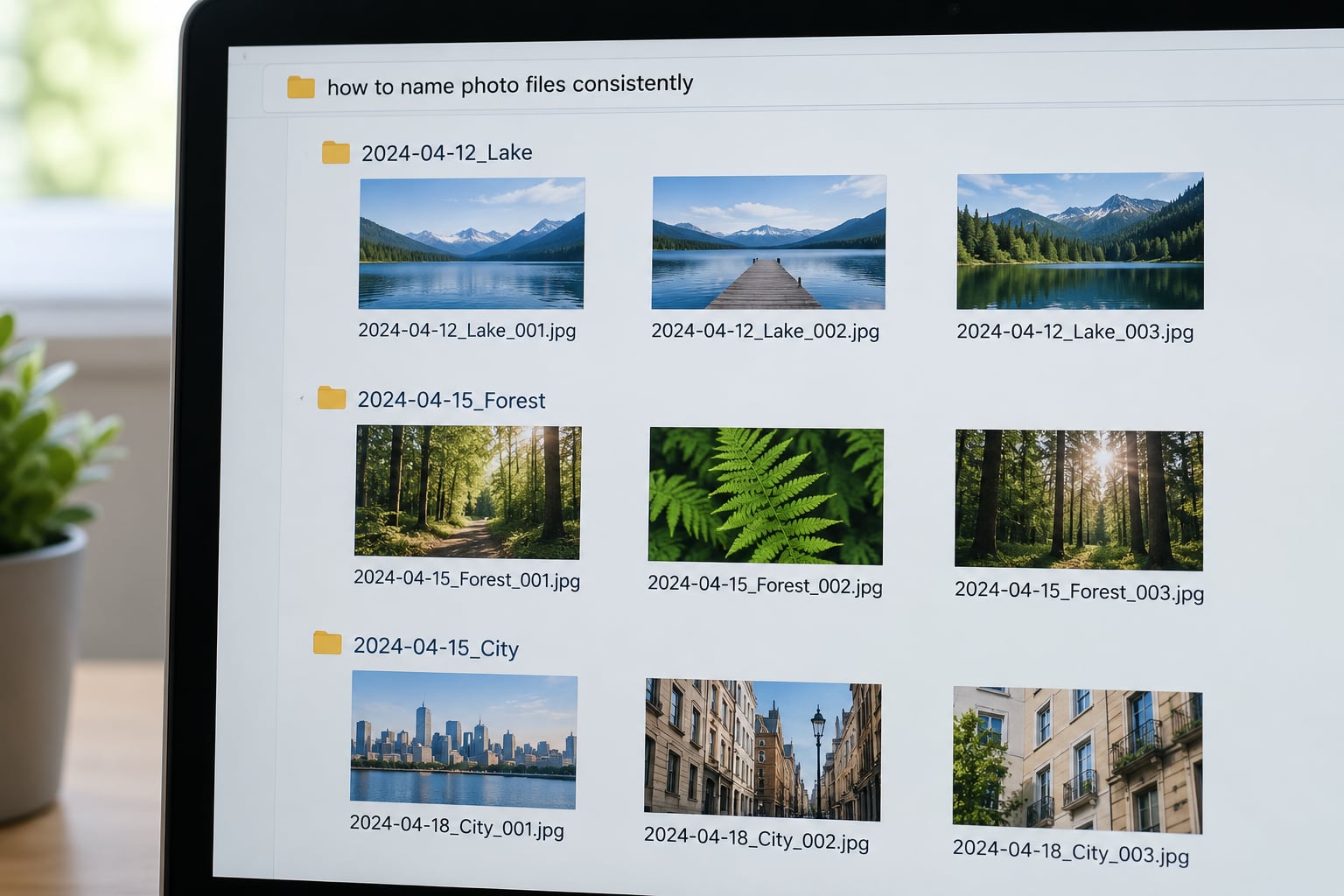Click the folder icon beside 'how to name photo files consistently'
Screen dimensions: 1344x896
(301, 87)
